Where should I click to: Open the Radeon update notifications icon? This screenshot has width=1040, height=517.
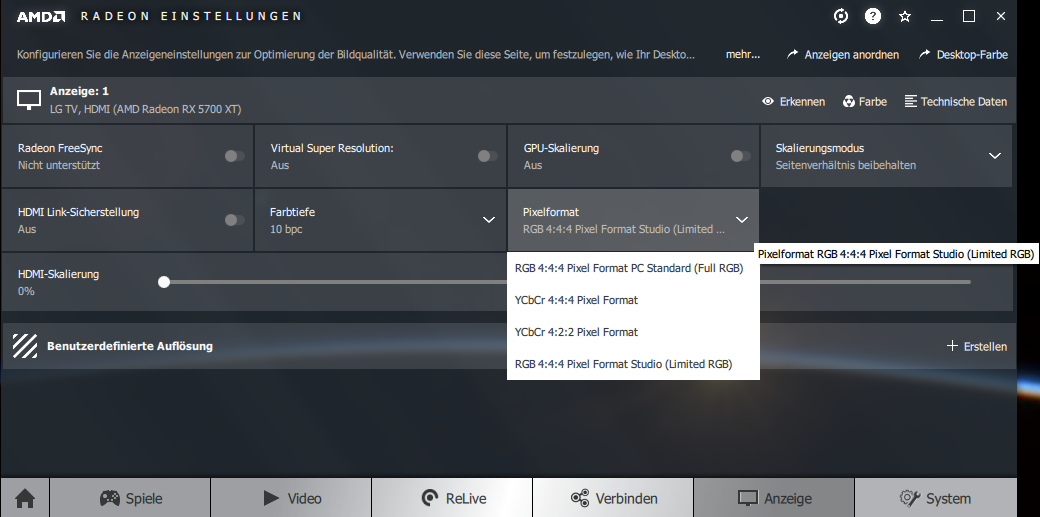tap(840, 17)
